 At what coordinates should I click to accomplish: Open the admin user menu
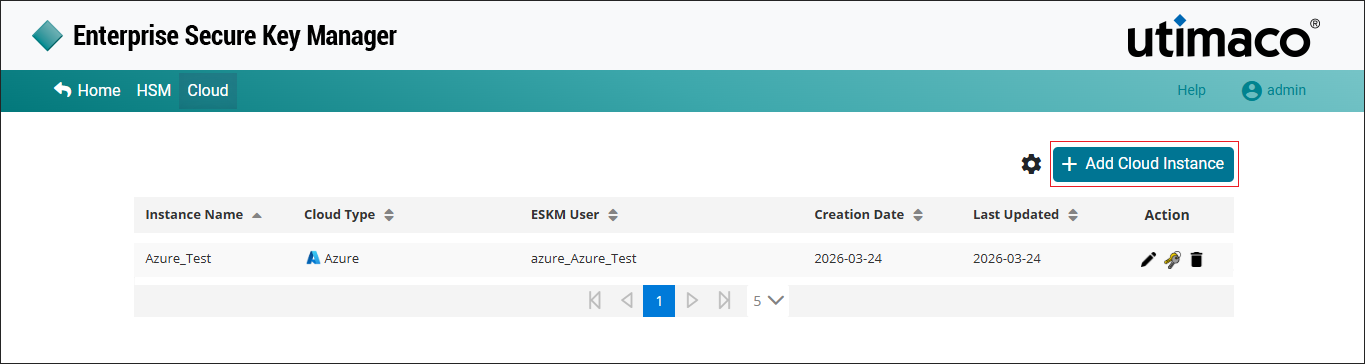click(x=1274, y=90)
